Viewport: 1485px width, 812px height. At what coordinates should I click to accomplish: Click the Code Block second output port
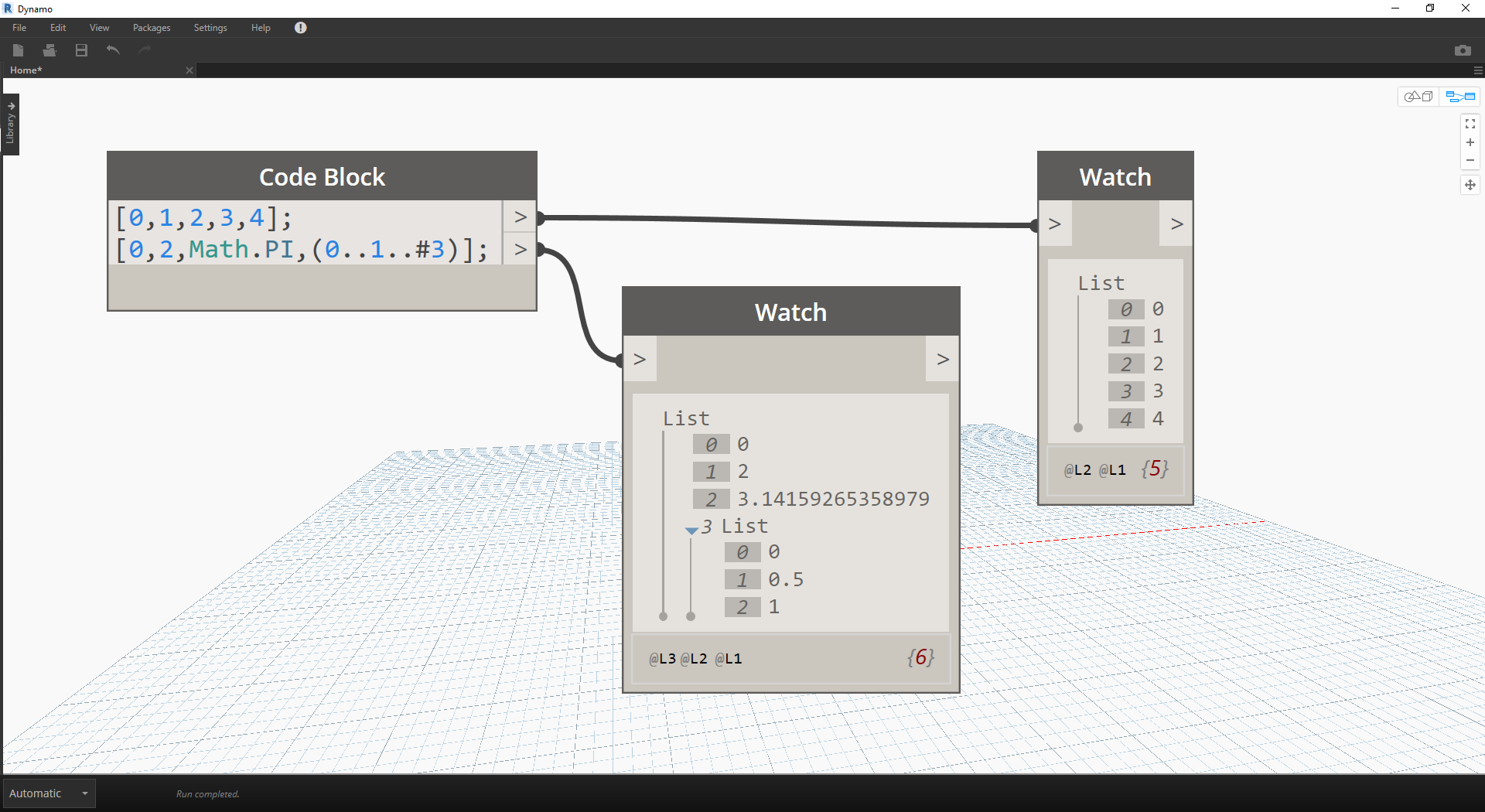click(520, 249)
